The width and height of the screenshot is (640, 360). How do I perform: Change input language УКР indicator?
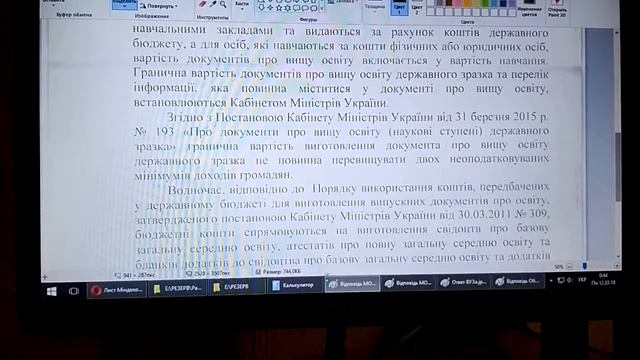coord(582,280)
